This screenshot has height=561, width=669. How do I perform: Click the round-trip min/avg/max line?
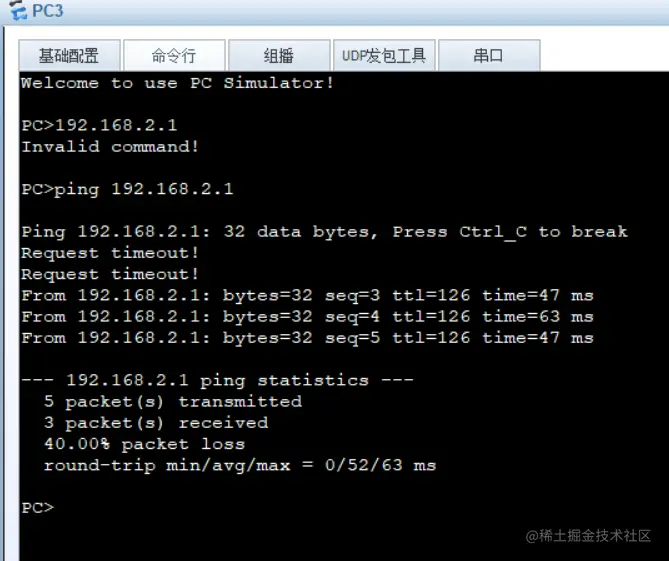click(x=240, y=465)
